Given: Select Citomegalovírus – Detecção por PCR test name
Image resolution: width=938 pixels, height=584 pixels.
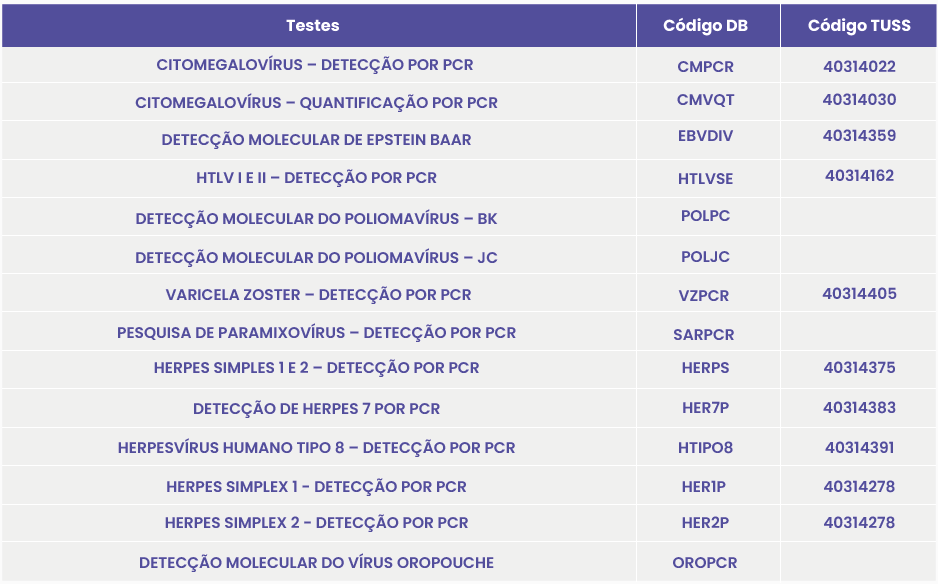Looking at the screenshot, I should tap(315, 65).
